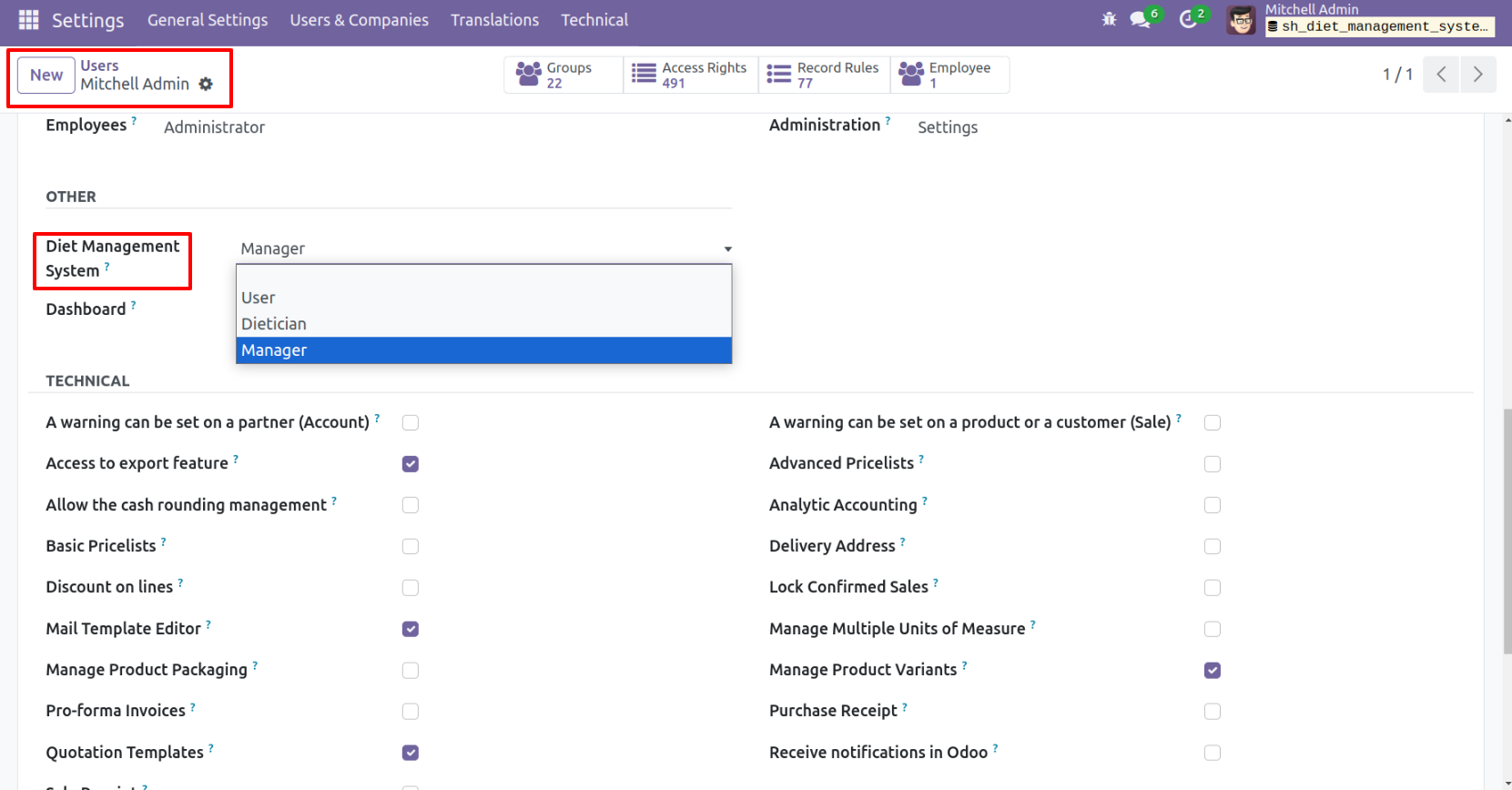
Task: Disable Access to export feature checkbox
Action: coord(411,464)
